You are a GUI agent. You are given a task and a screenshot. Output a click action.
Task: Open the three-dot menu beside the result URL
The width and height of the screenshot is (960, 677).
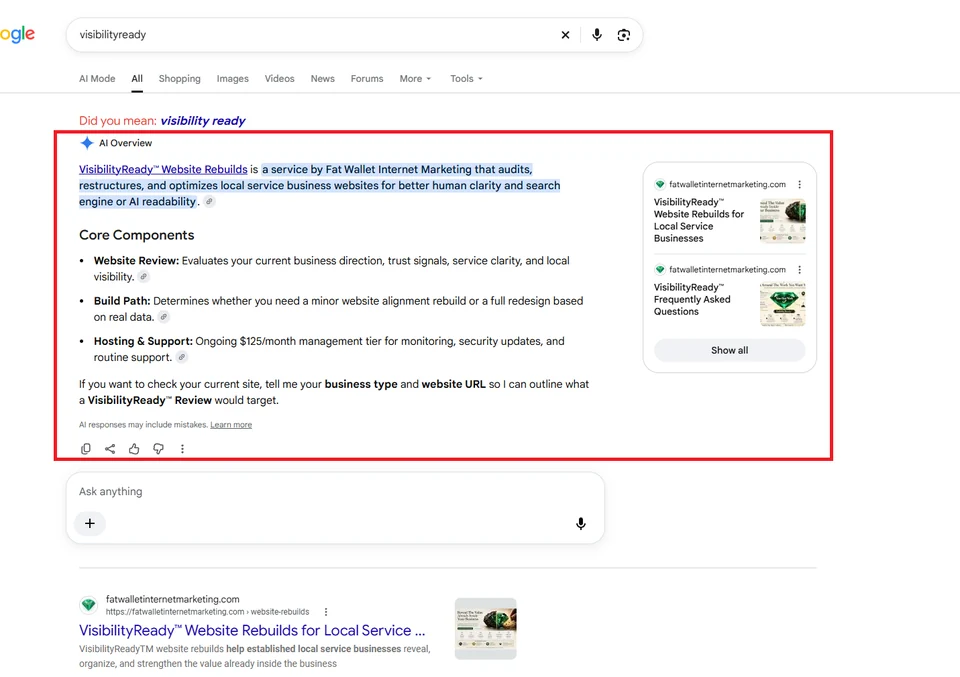[326, 612]
